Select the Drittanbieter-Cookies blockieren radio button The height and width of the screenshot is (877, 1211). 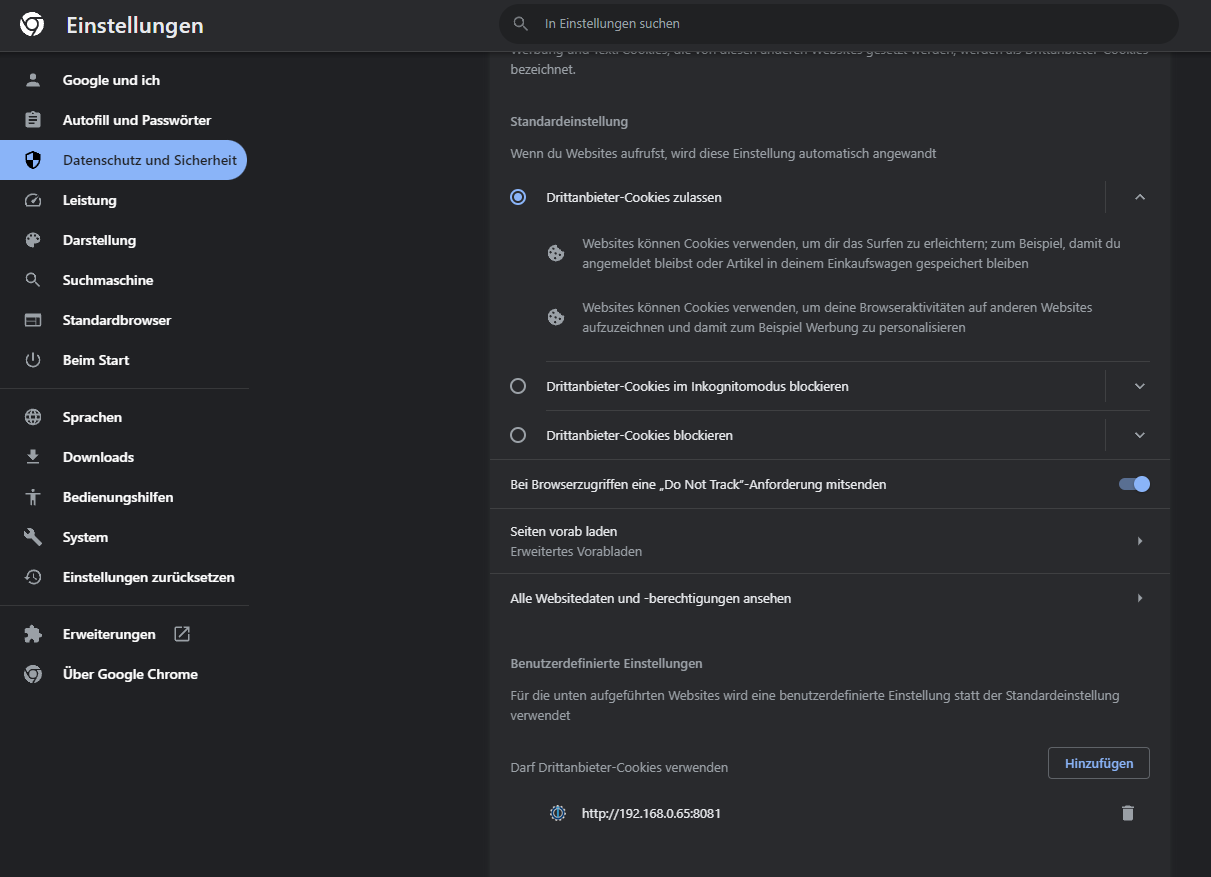(518, 435)
